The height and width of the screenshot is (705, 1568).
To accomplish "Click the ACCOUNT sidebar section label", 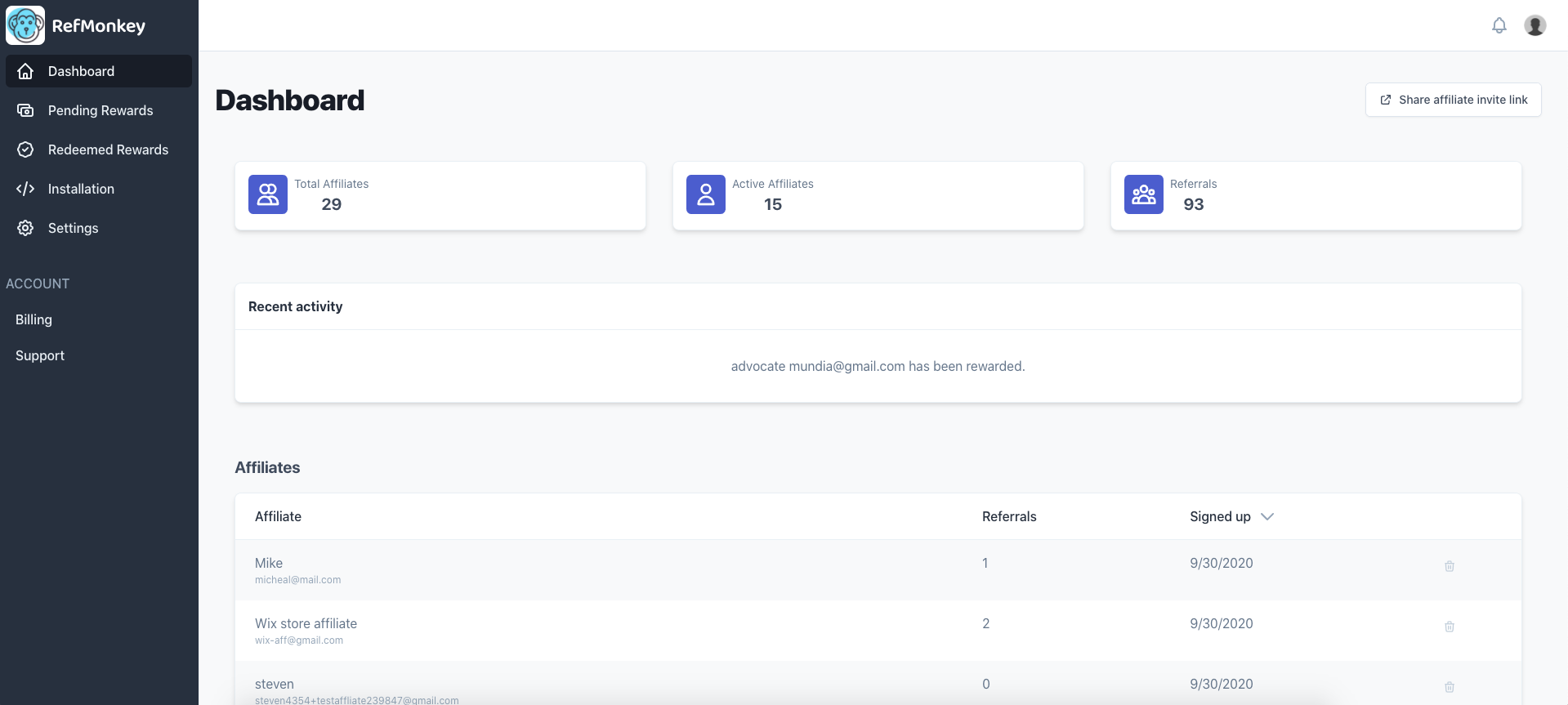I will click(38, 283).
